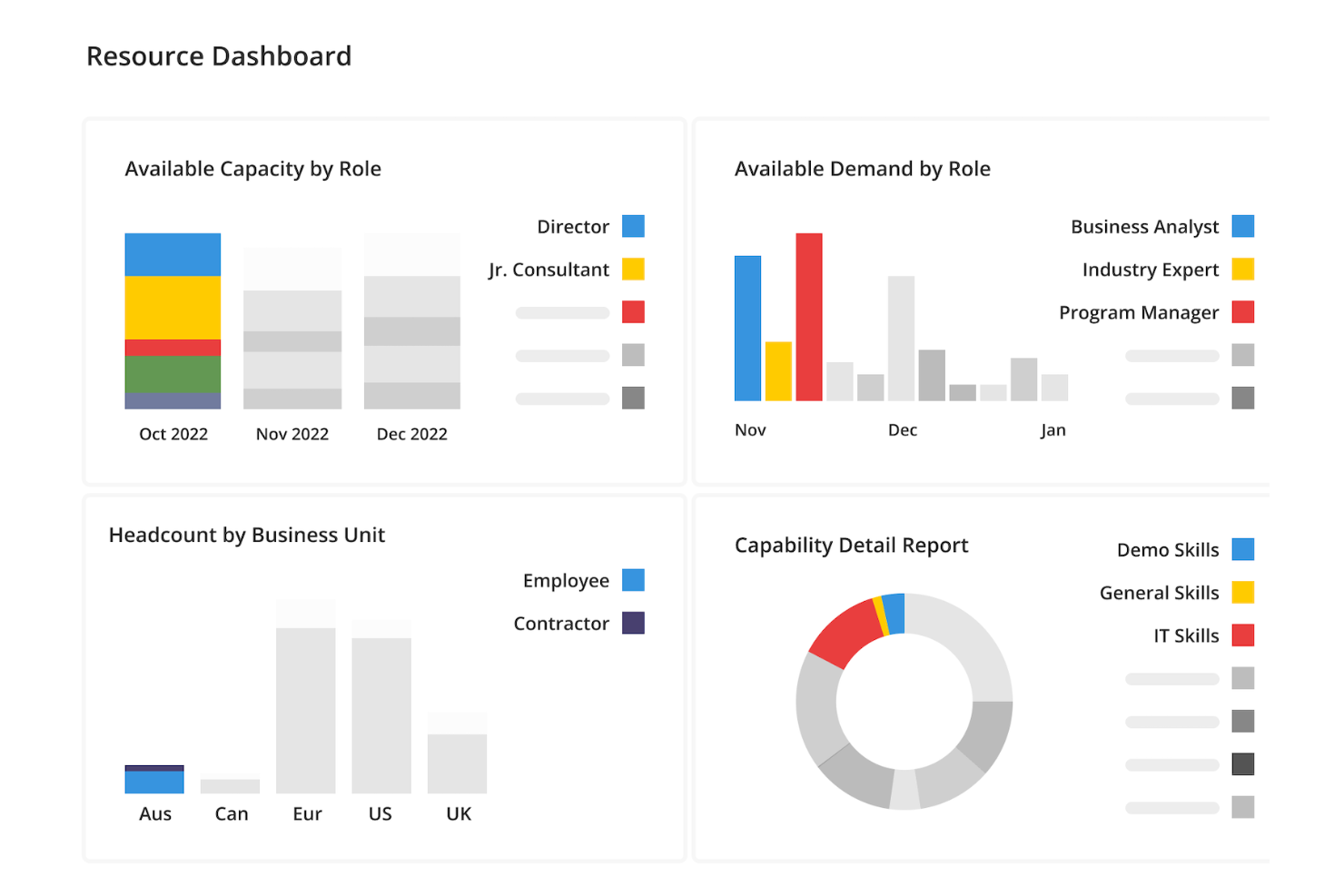Click the "Program Manager" legend label

pyautogui.click(x=1139, y=313)
